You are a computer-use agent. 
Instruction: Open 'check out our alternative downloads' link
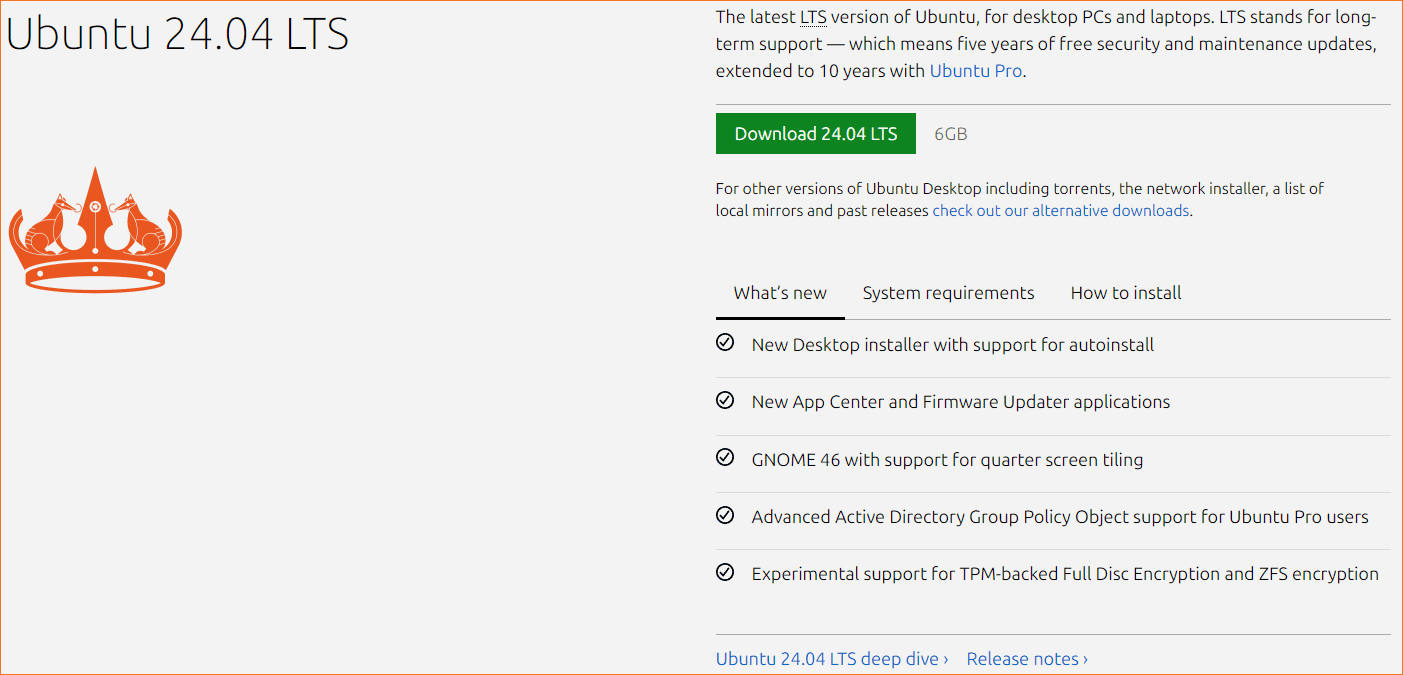click(x=1061, y=211)
